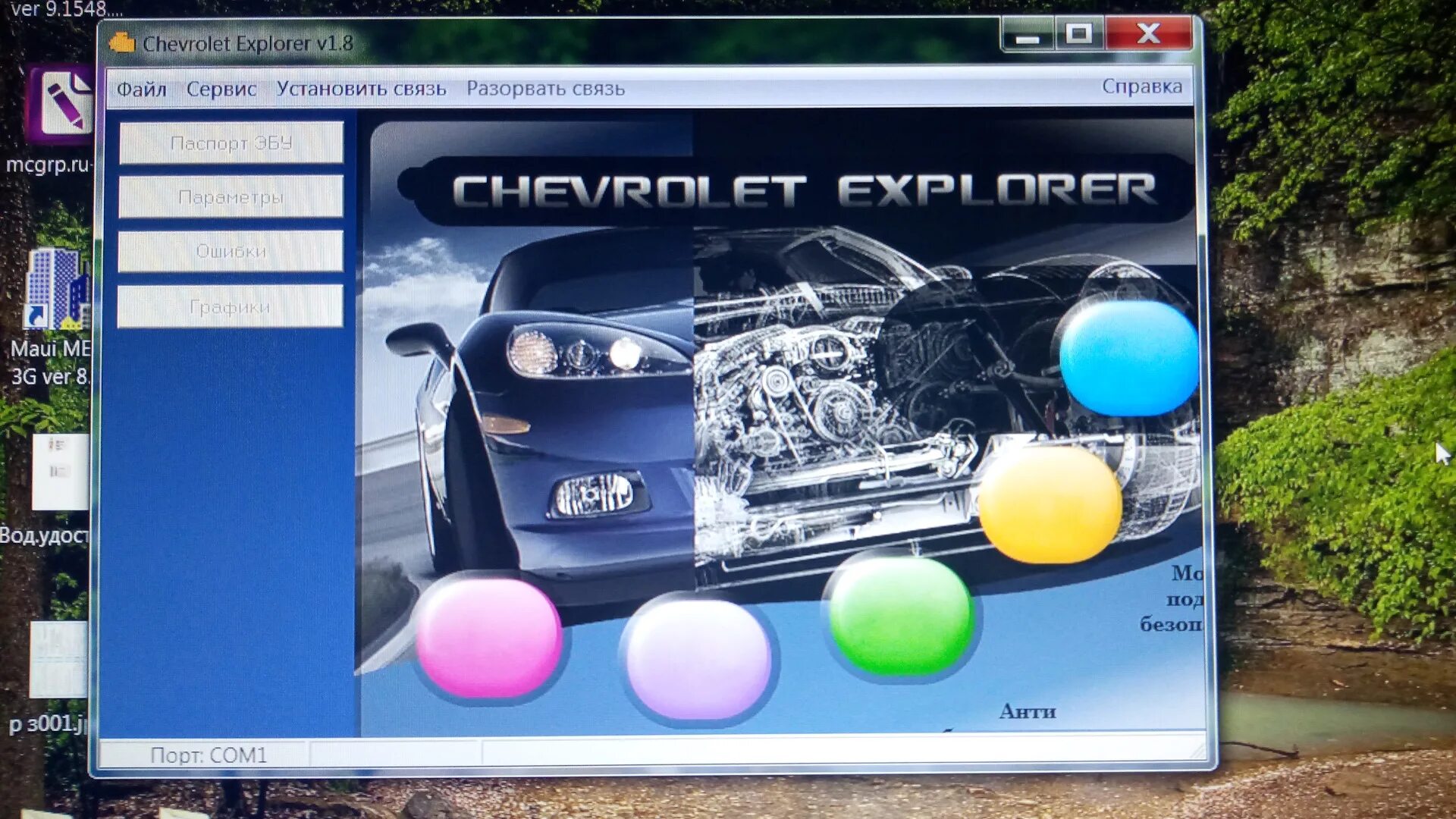This screenshot has width=1456, height=819.
Task: Click Установить связь to connect
Action: pos(361,89)
